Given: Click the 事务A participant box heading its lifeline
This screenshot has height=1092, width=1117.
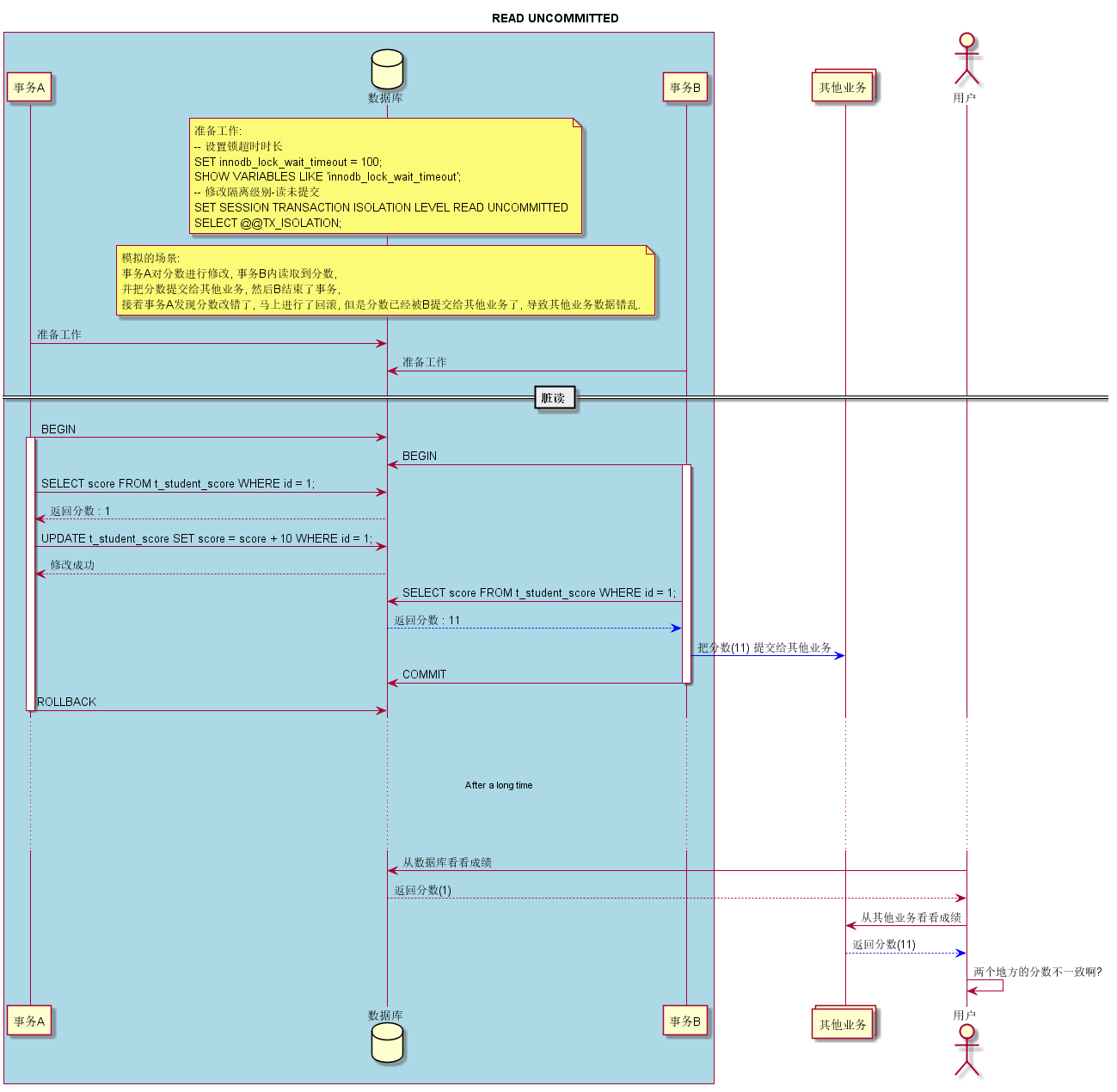Looking at the screenshot, I should coord(29,87).
